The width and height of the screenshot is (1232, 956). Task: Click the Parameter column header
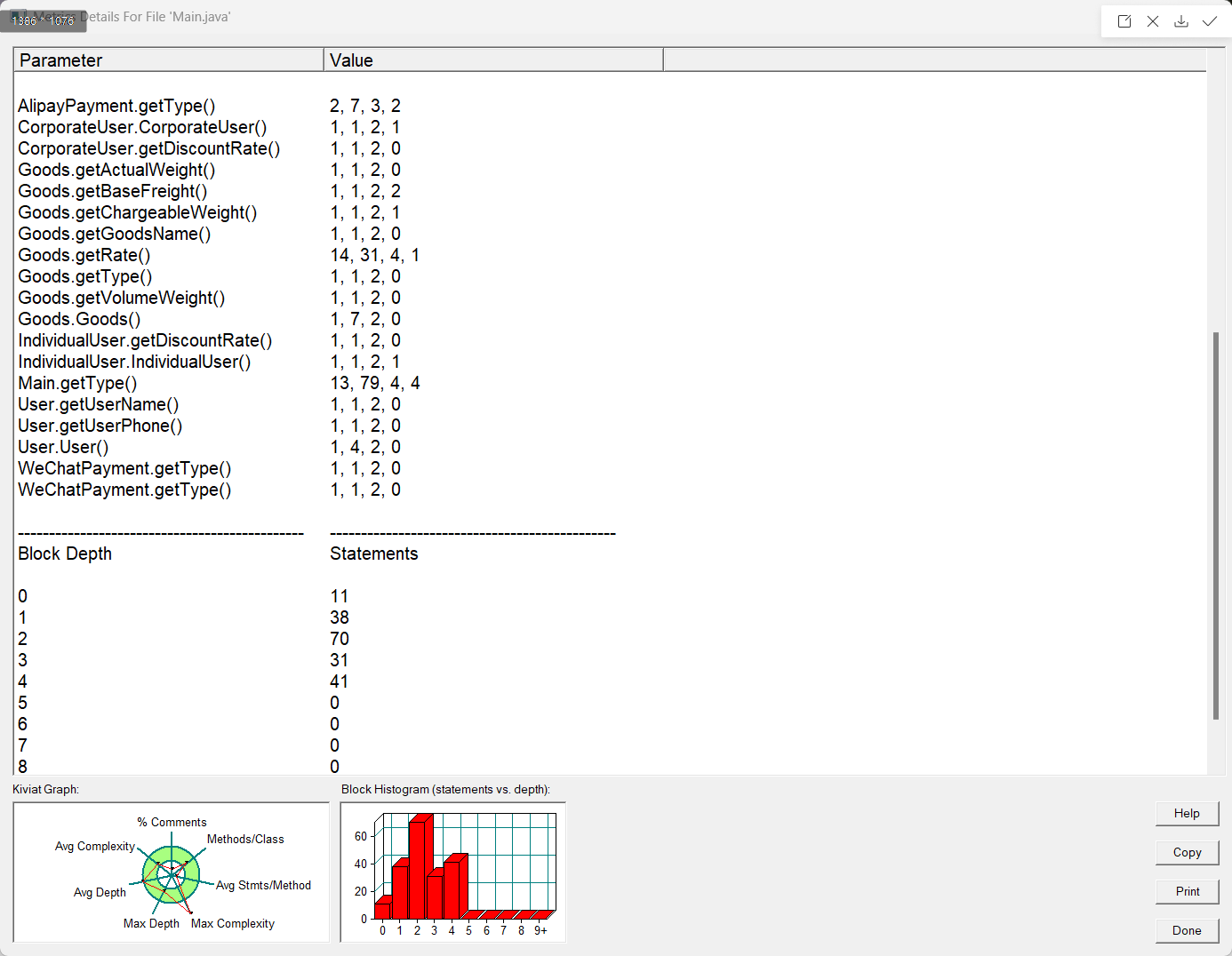[169, 60]
